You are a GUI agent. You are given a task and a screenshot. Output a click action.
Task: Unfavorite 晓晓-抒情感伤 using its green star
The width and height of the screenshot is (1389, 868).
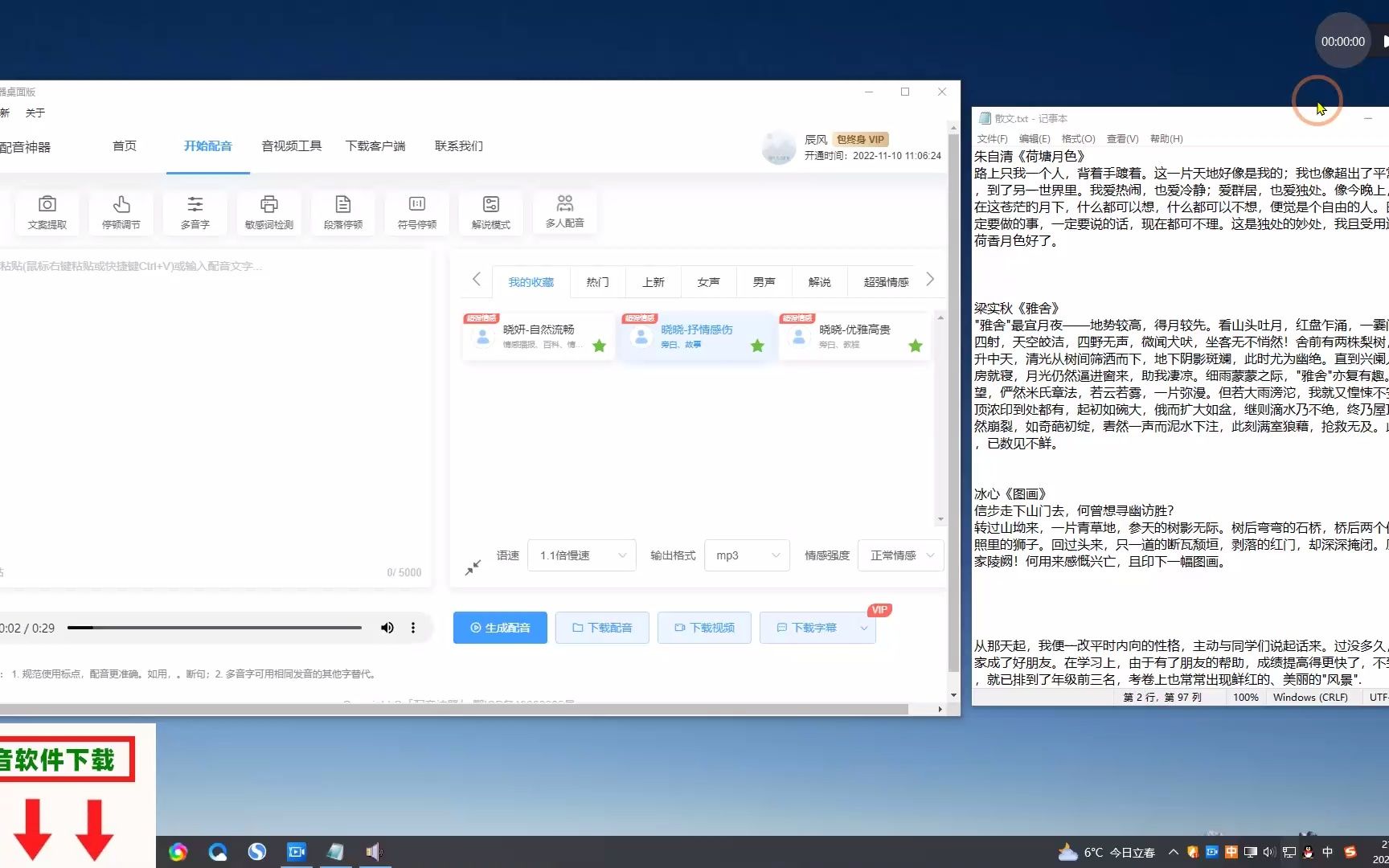coord(757,346)
